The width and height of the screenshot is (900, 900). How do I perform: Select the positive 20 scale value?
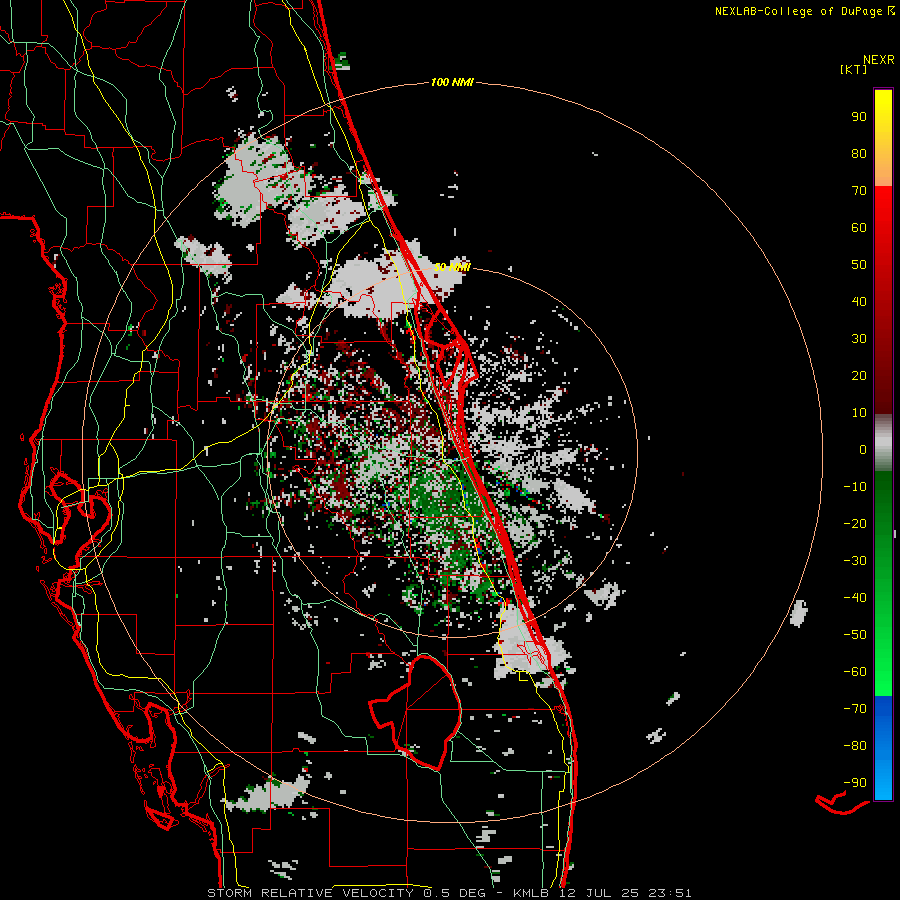click(x=859, y=375)
